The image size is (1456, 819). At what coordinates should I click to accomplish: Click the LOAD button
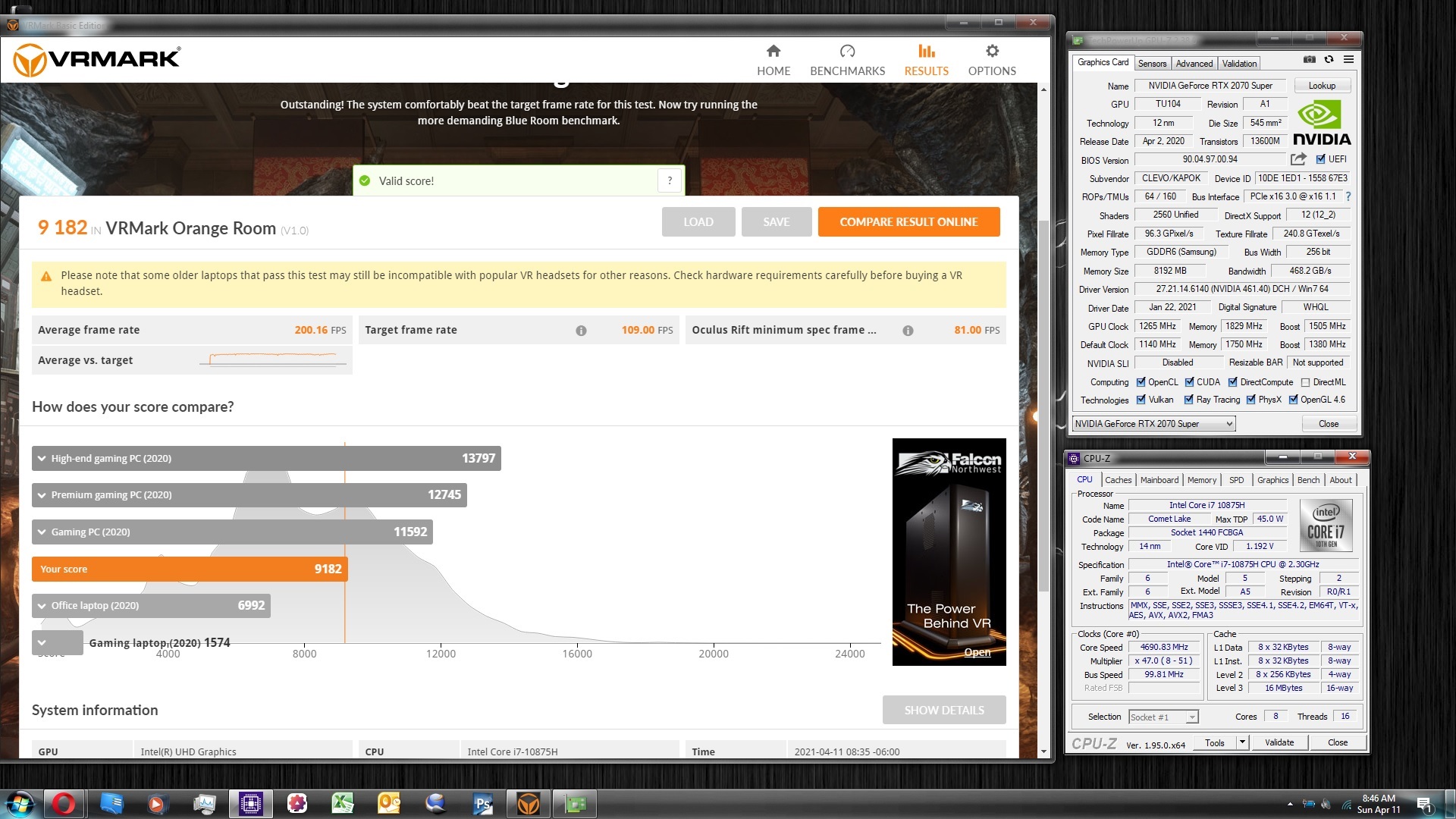(698, 222)
